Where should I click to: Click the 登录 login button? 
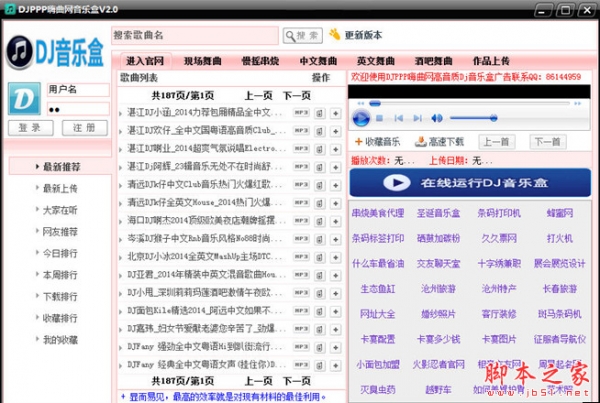[x=31, y=128]
